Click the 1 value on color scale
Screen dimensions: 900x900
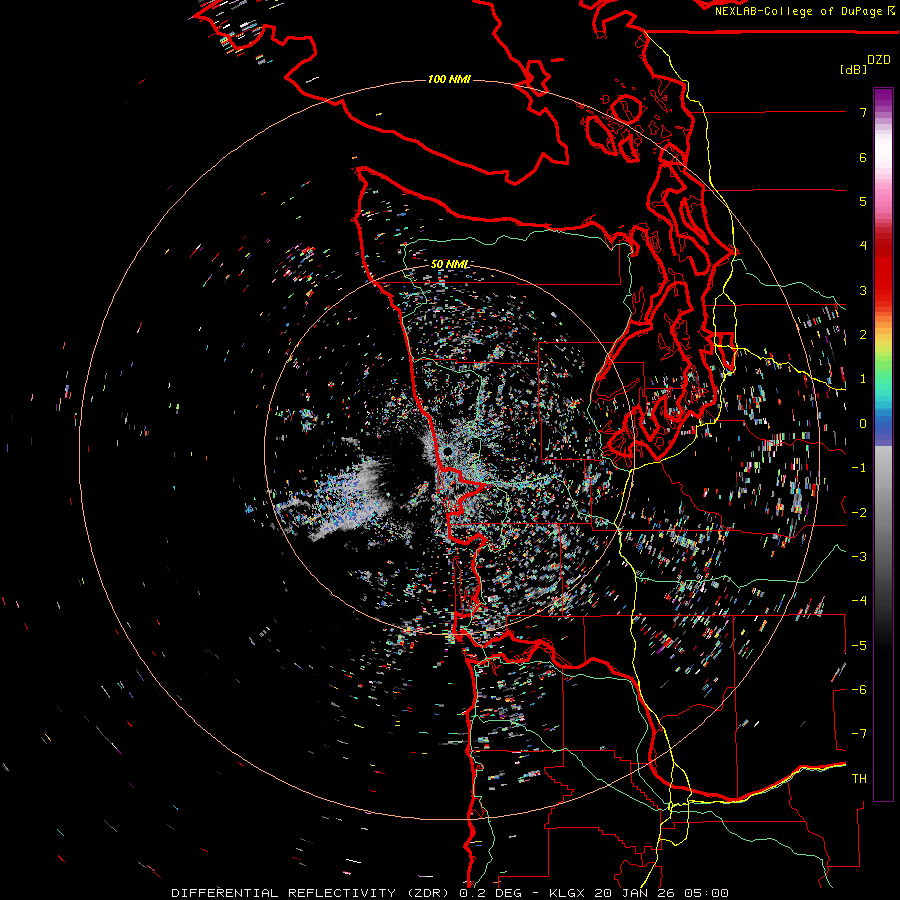pos(863,379)
